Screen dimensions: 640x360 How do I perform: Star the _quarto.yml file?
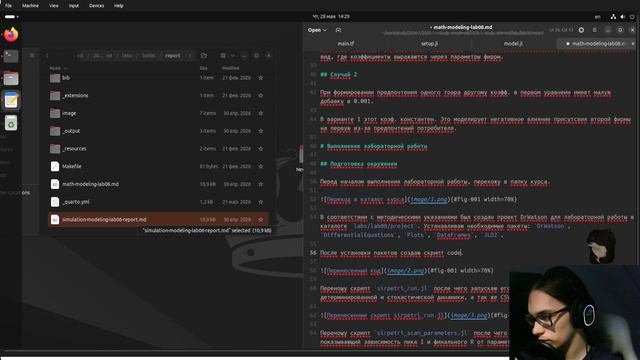click(x=261, y=202)
